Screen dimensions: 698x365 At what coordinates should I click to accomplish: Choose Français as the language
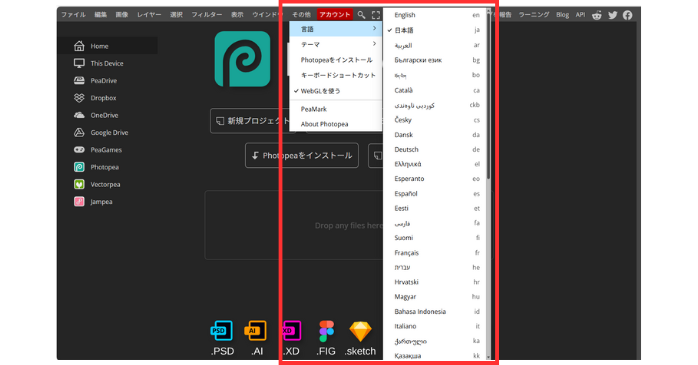click(434, 253)
